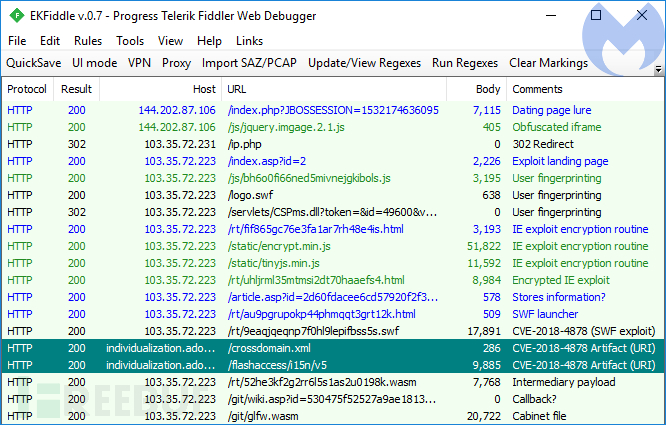Screen dimensions: 666x425
Task: Click the 'Cabinet file' comment
Action: [x=539, y=416]
